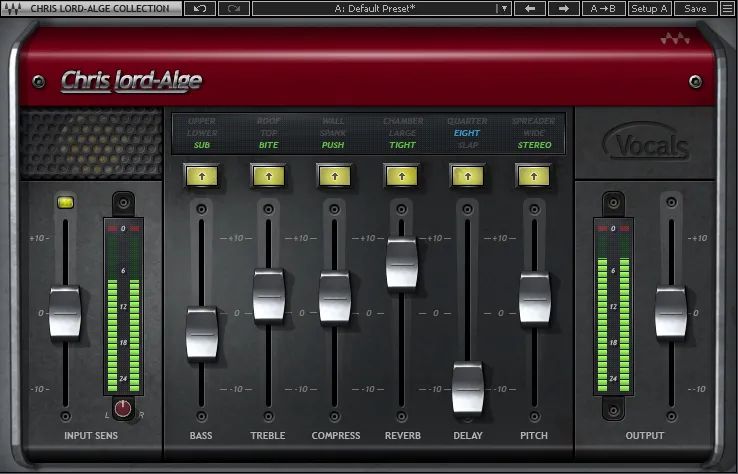The height and width of the screenshot is (474, 738).
Task: Open the preset dropdown arrow
Action: (504, 8)
